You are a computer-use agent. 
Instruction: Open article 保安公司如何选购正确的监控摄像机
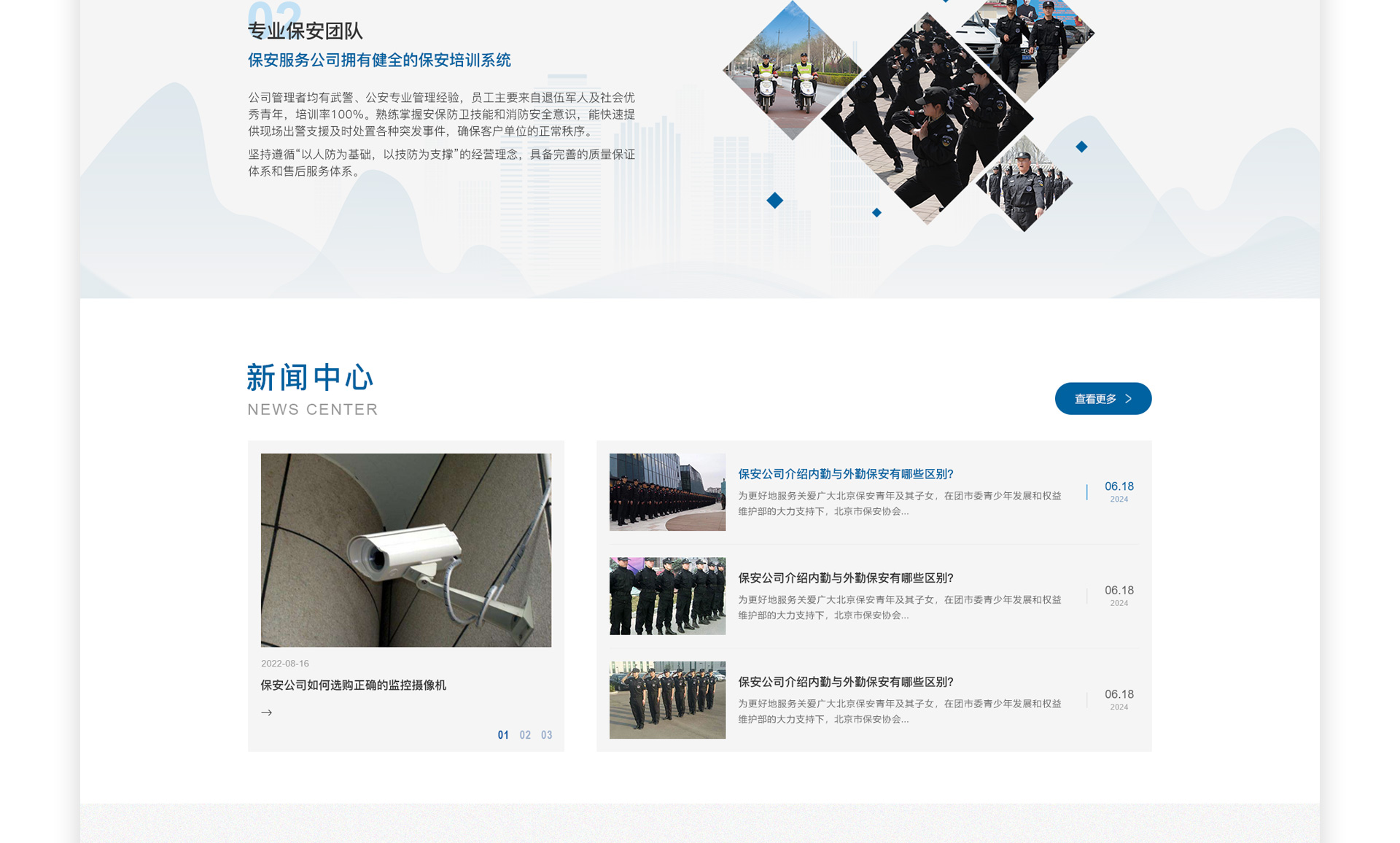354,685
